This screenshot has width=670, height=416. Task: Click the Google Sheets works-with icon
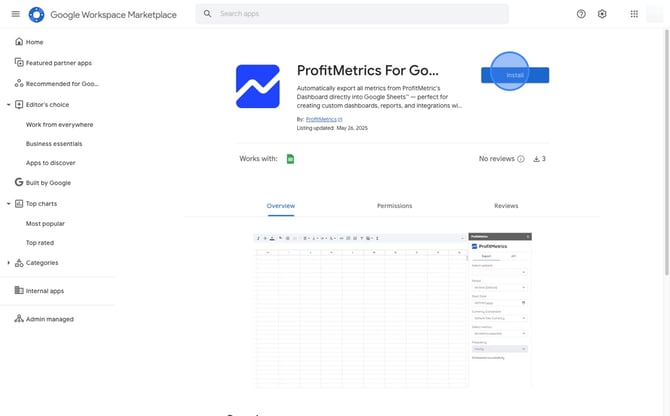(290, 159)
